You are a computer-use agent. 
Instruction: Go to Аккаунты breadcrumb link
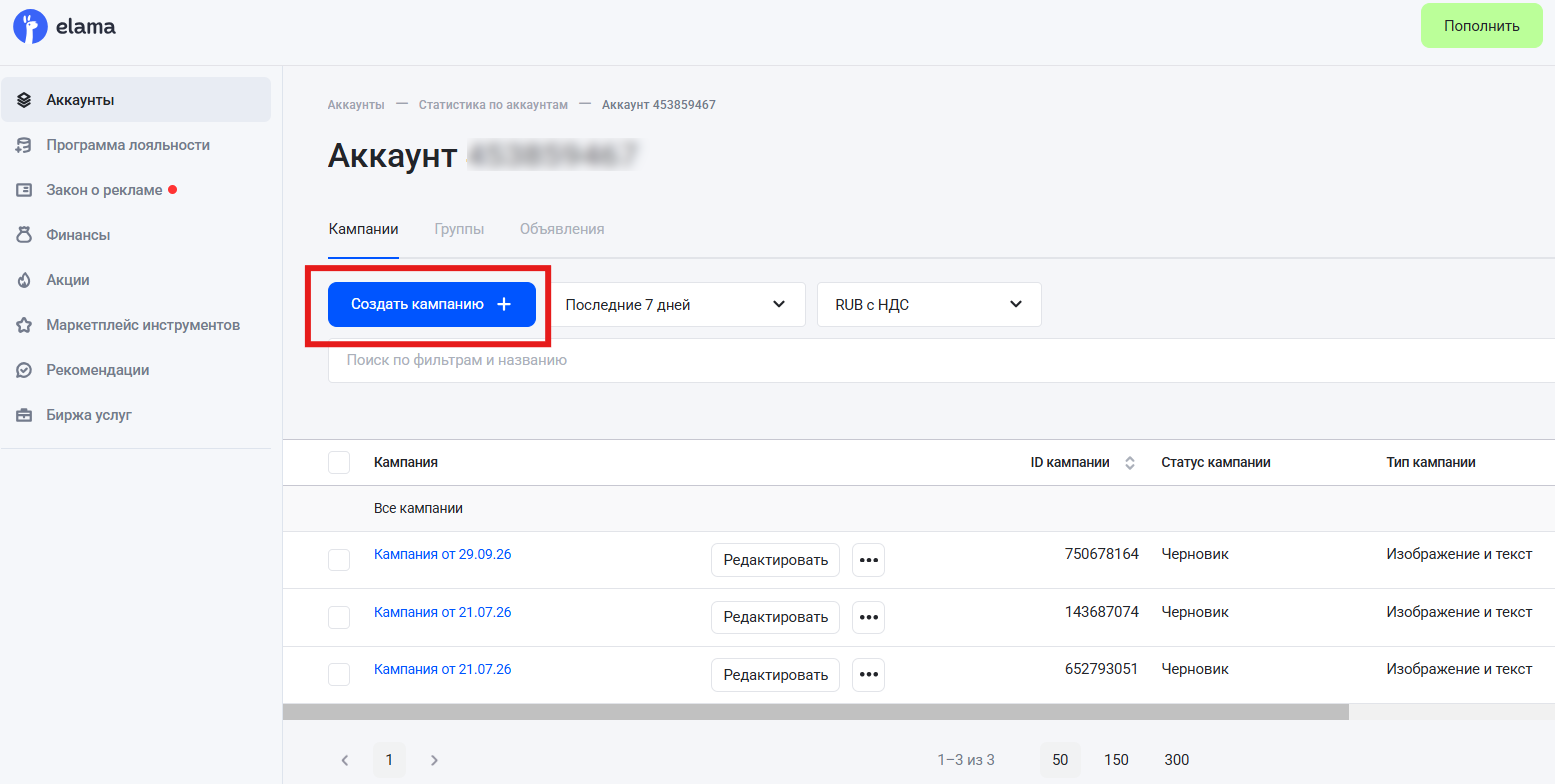click(356, 105)
